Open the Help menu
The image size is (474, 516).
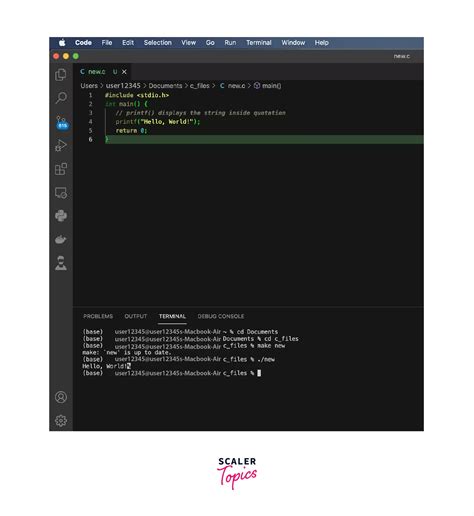coord(322,43)
